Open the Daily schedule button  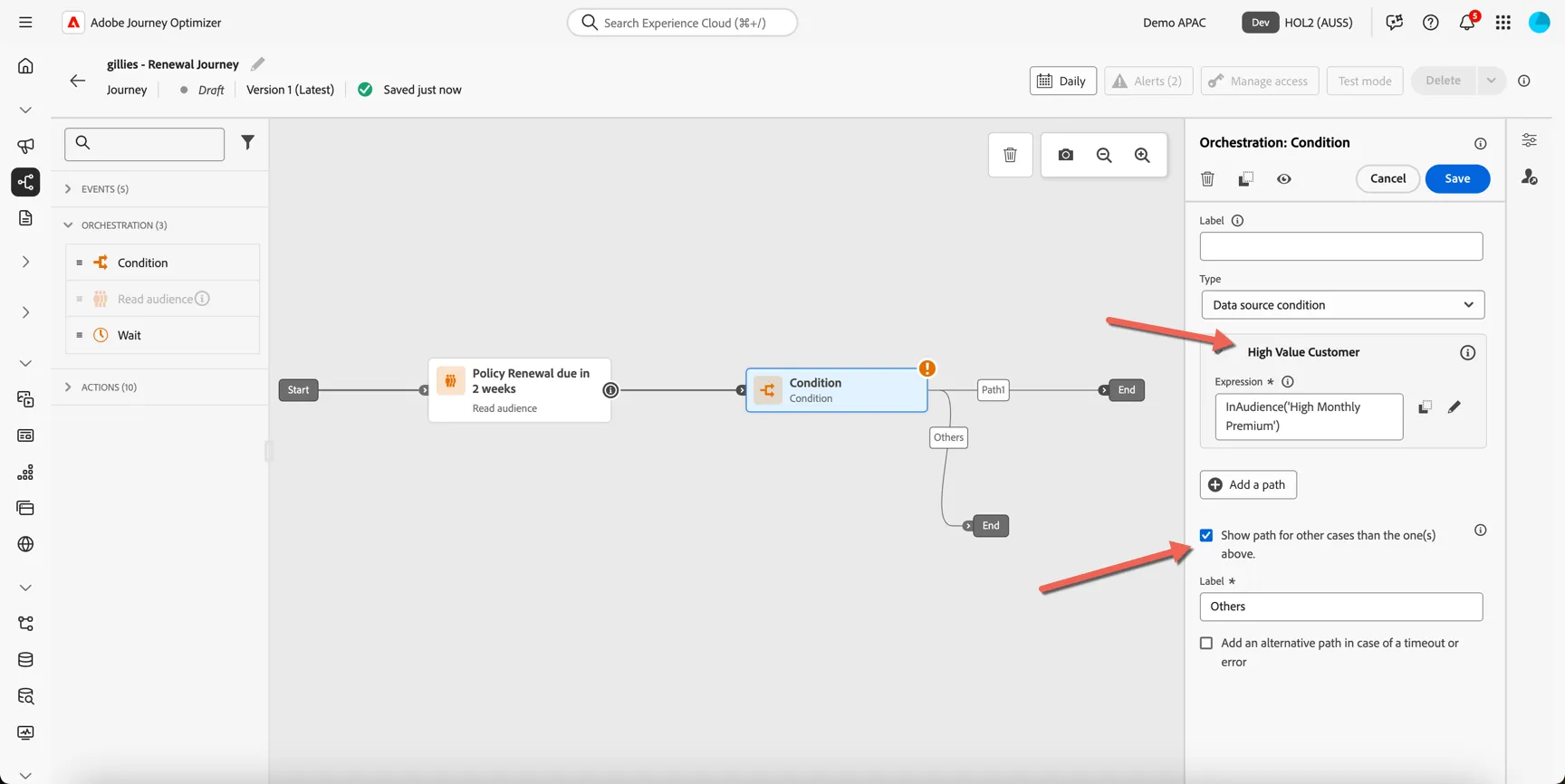coord(1063,81)
